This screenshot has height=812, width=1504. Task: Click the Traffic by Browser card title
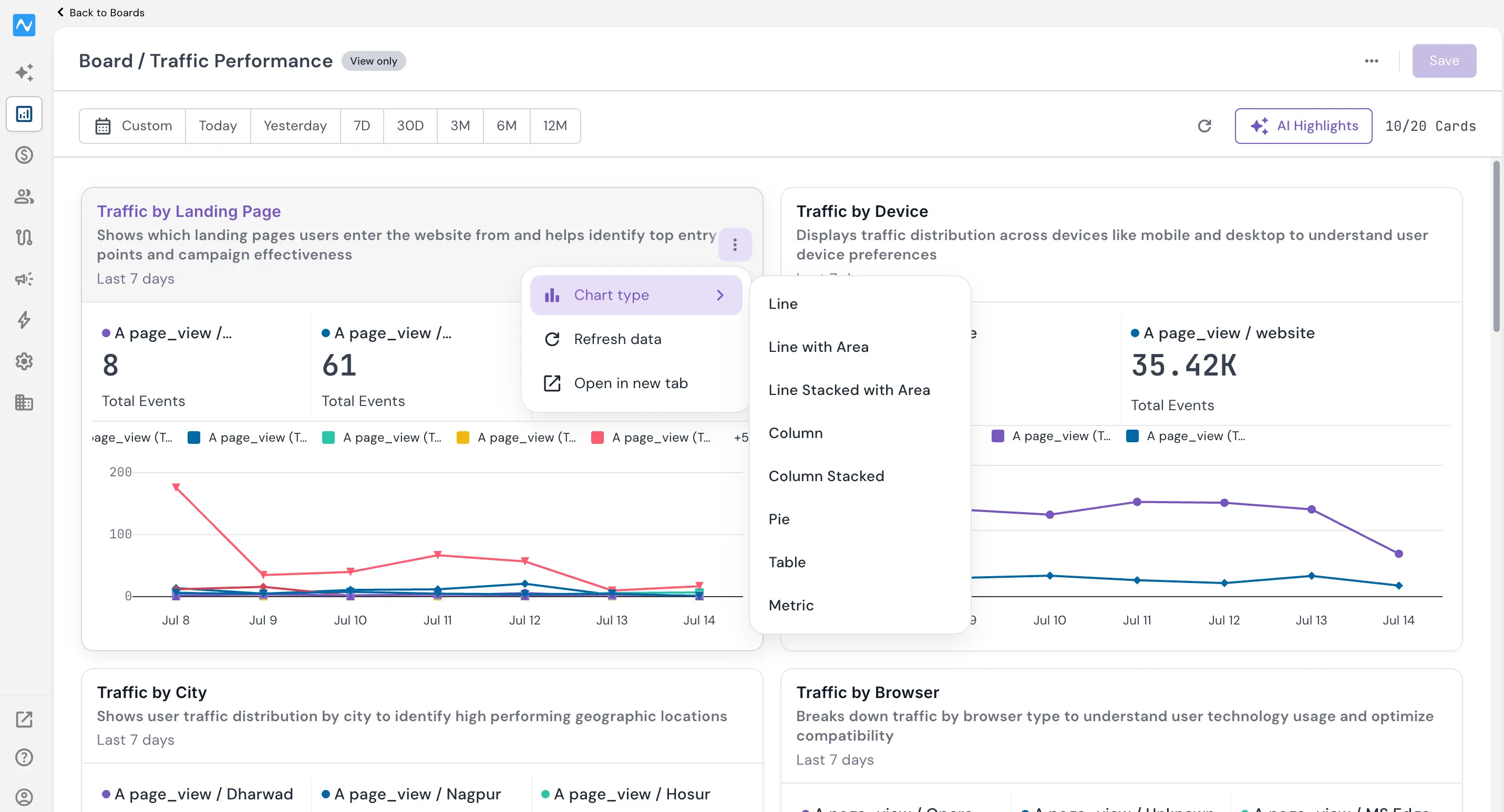click(868, 692)
